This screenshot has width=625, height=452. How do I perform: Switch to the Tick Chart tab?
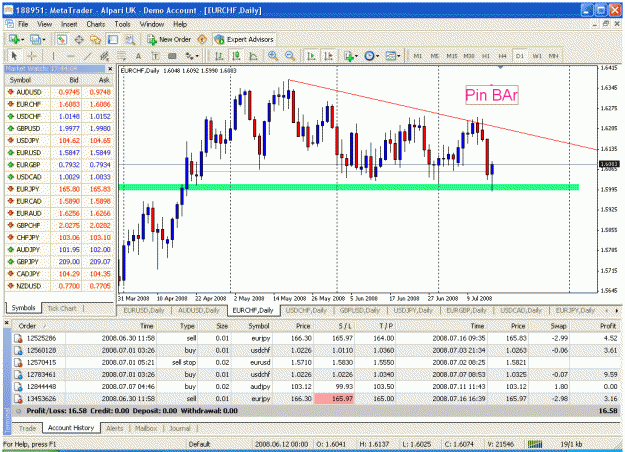tap(62, 308)
